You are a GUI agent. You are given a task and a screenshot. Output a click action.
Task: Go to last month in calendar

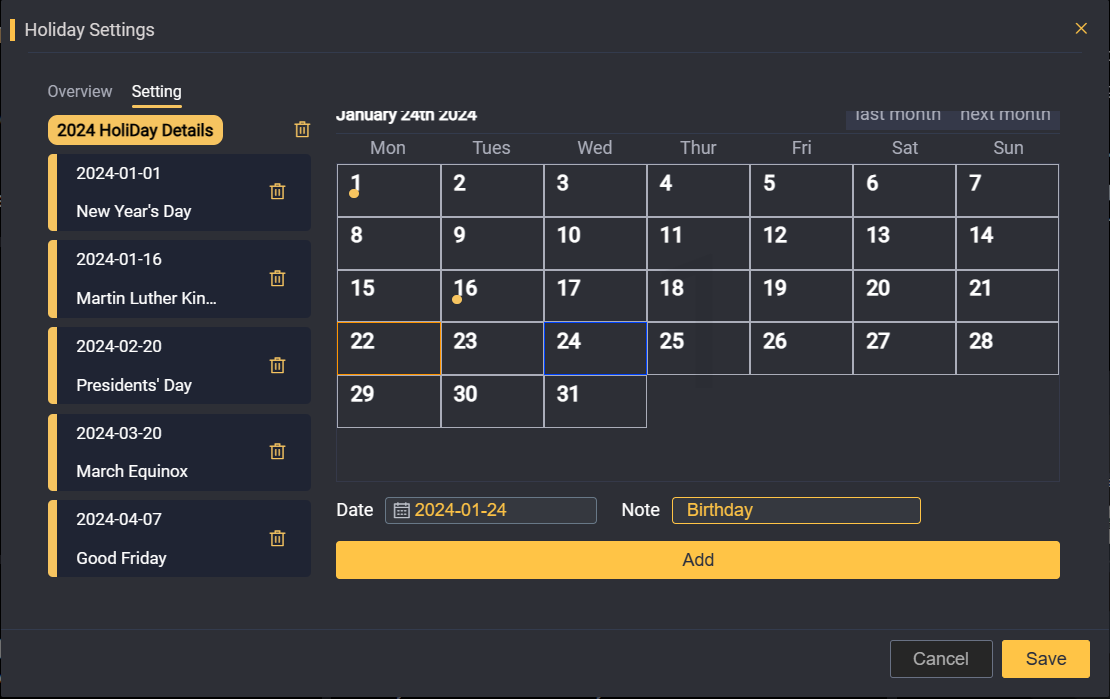[898, 117]
